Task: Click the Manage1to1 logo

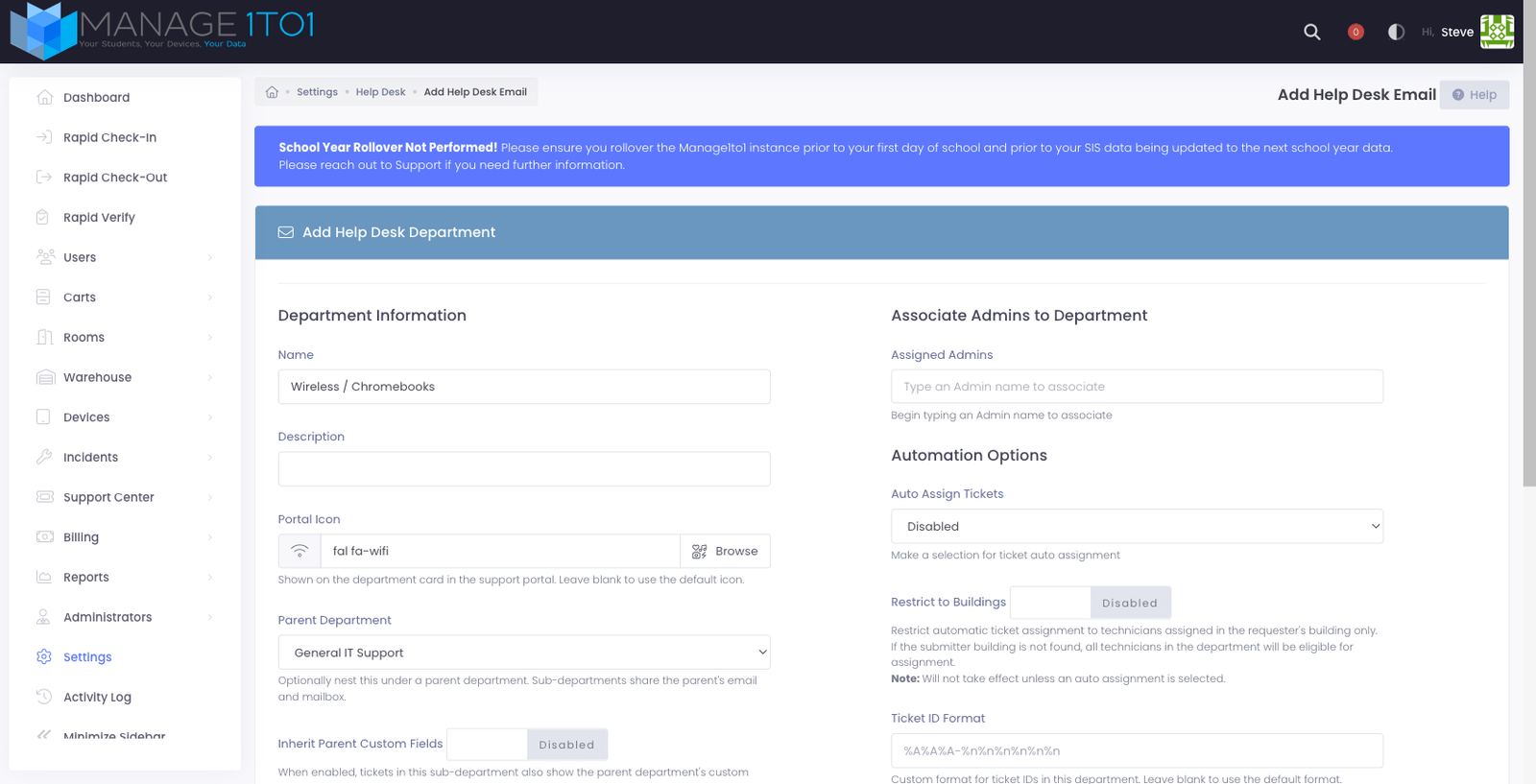Action: click(162, 30)
